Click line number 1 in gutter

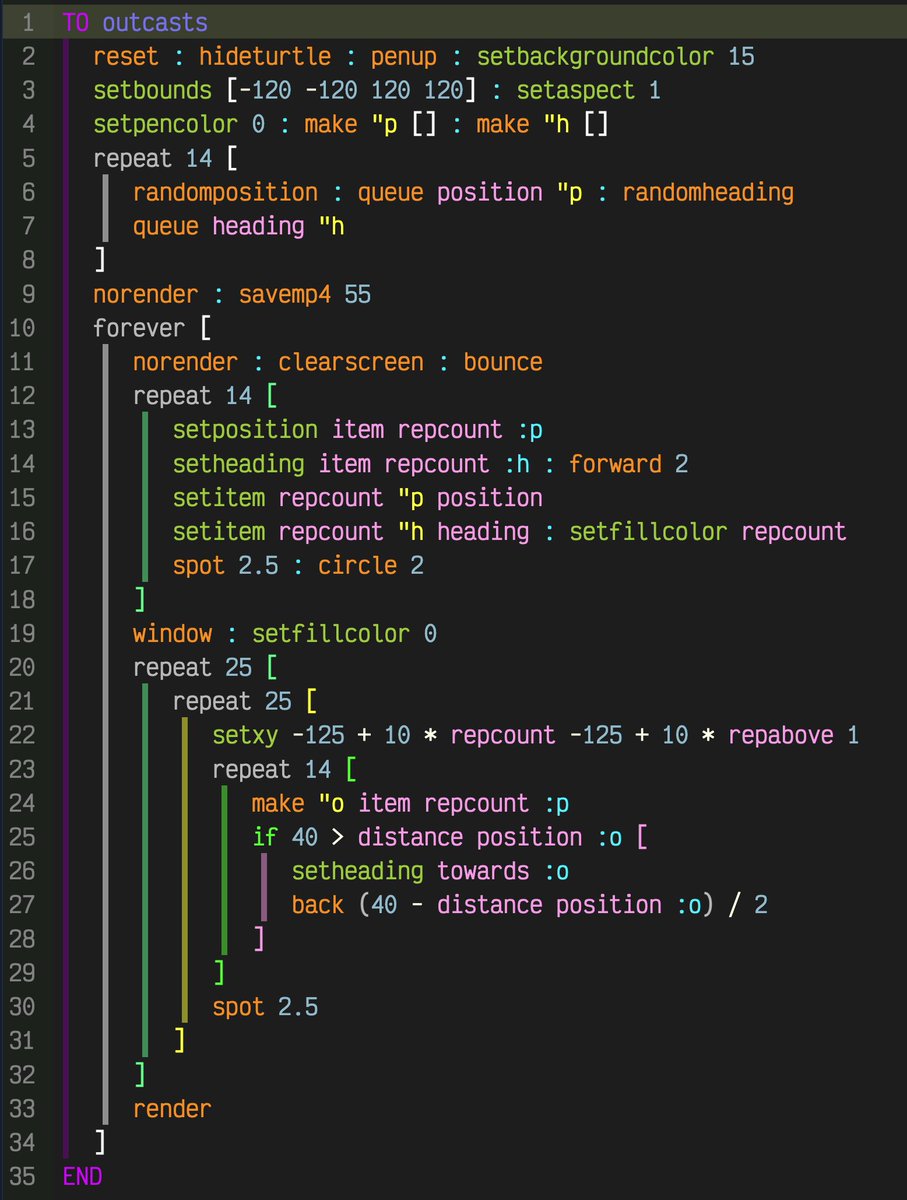[26, 22]
